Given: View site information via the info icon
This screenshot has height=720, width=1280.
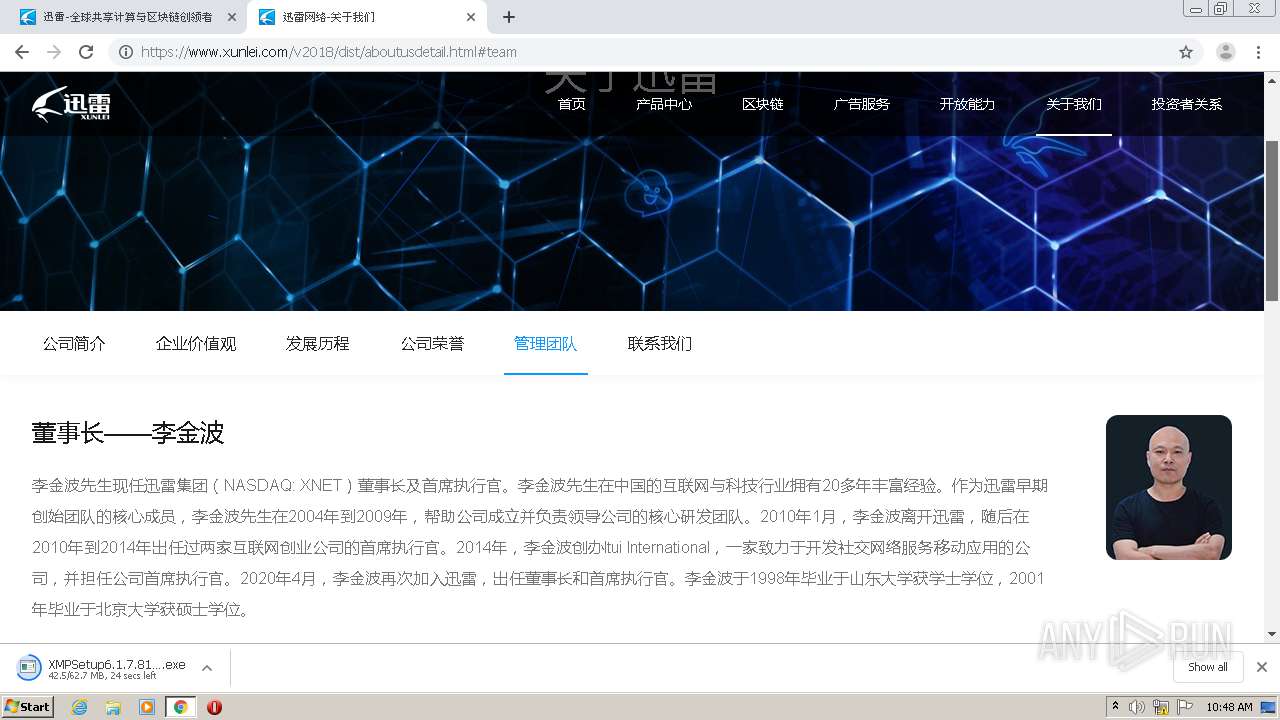Looking at the screenshot, I should click(x=126, y=52).
